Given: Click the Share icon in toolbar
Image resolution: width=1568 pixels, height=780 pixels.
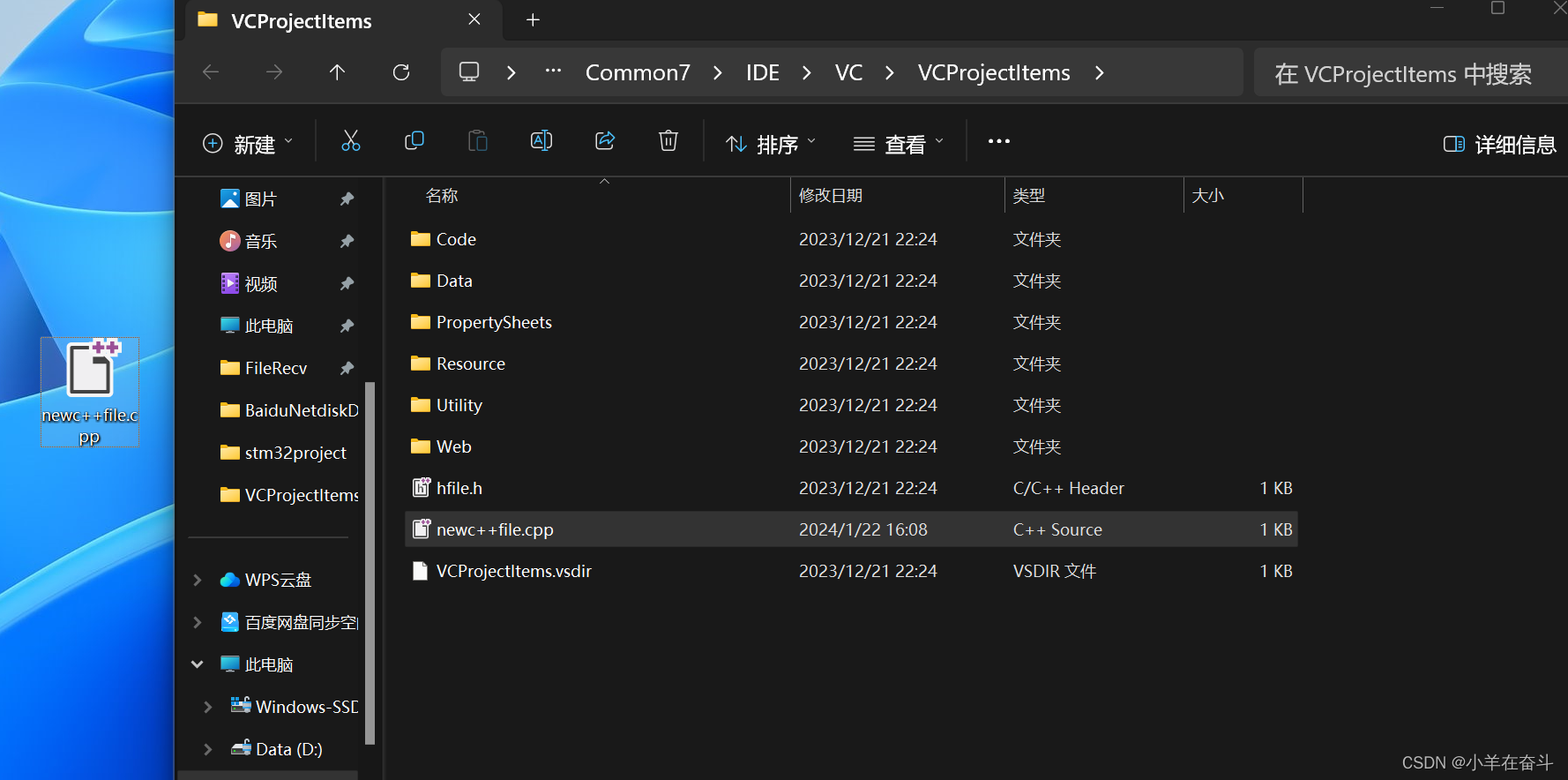Looking at the screenshot, I should click(605, 141).
